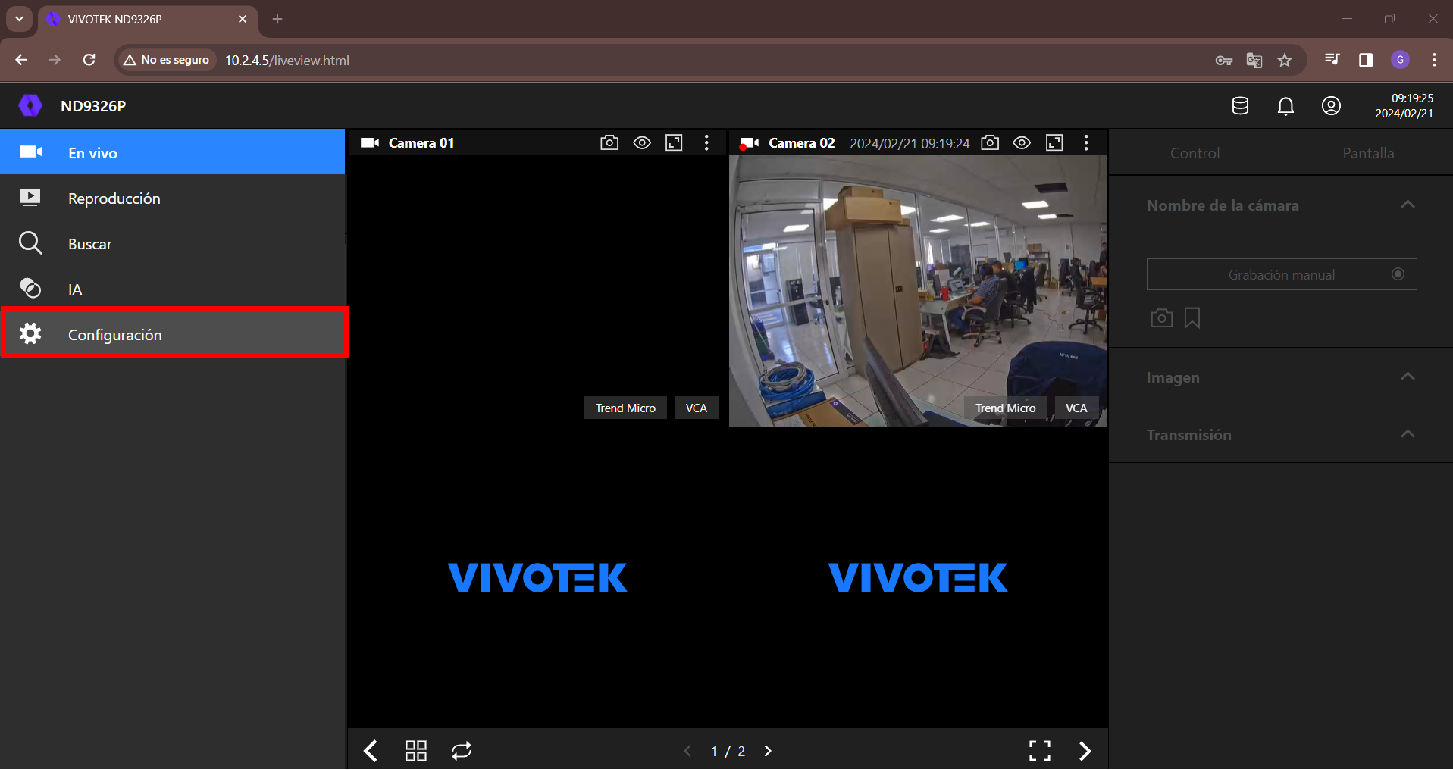Click the VIVOTEK logo icon beside ND9326P
The image size is (1453, 770).
(30, 106)
